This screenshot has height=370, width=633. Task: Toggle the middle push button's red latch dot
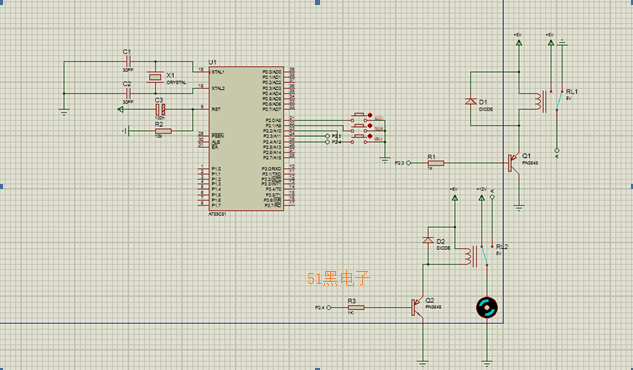(370, 126)
